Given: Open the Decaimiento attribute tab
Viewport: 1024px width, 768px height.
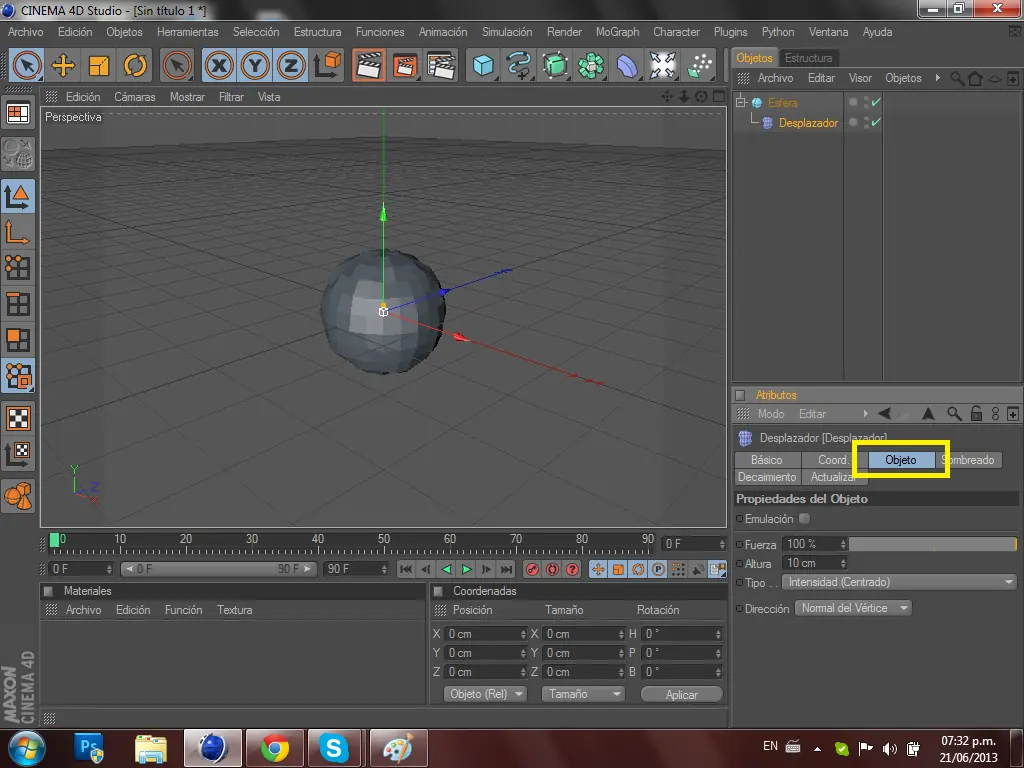Looking at the screenshot, I should (767, 477).
